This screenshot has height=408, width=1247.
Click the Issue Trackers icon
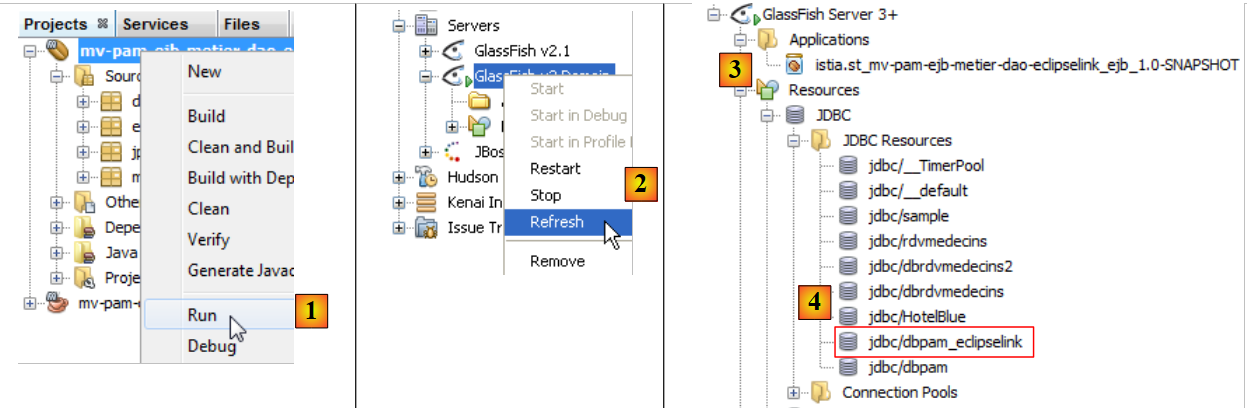(426, 228)
